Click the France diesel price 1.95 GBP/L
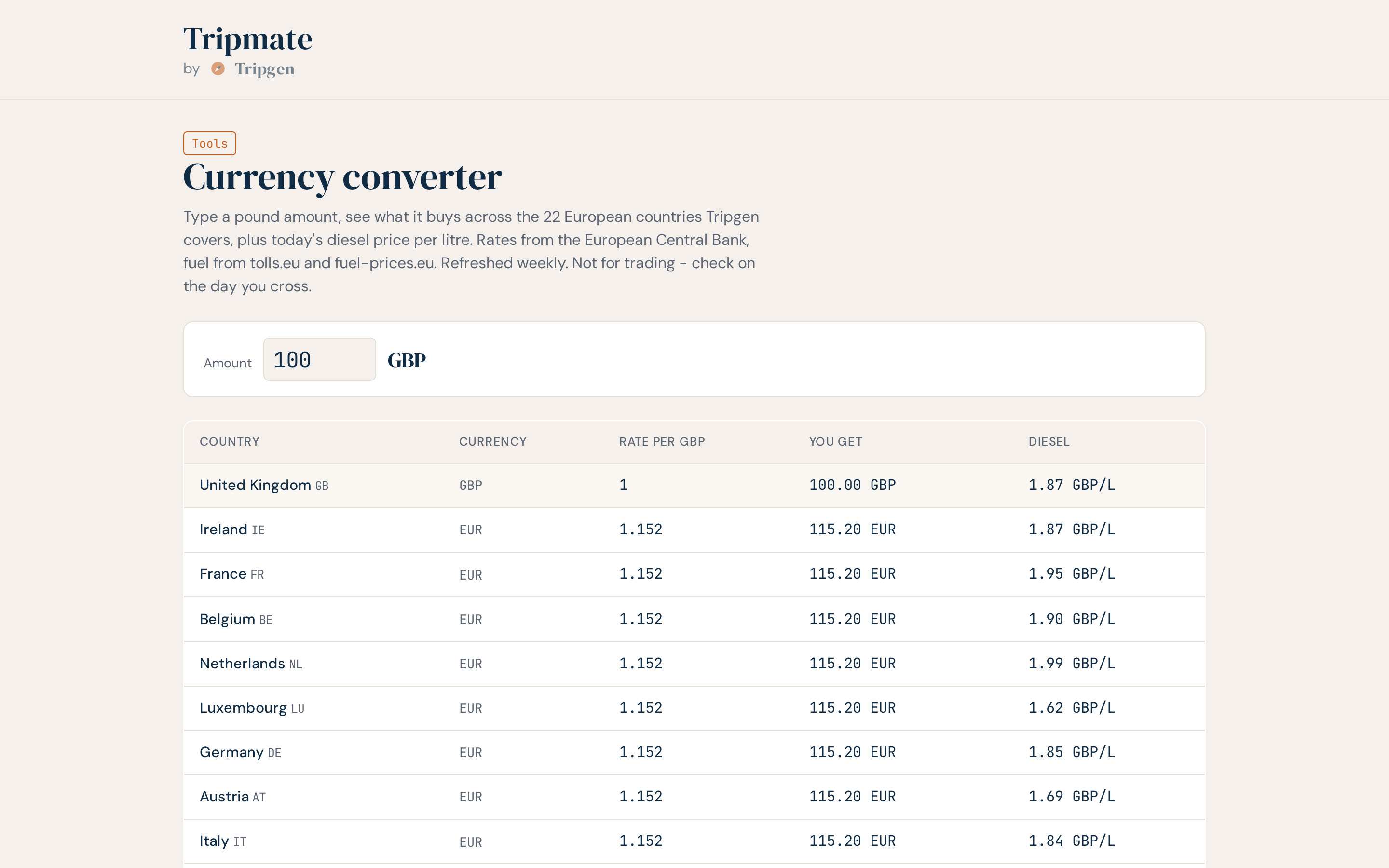Viewport: 1389px width, 868px height. tap(1072, 574)
